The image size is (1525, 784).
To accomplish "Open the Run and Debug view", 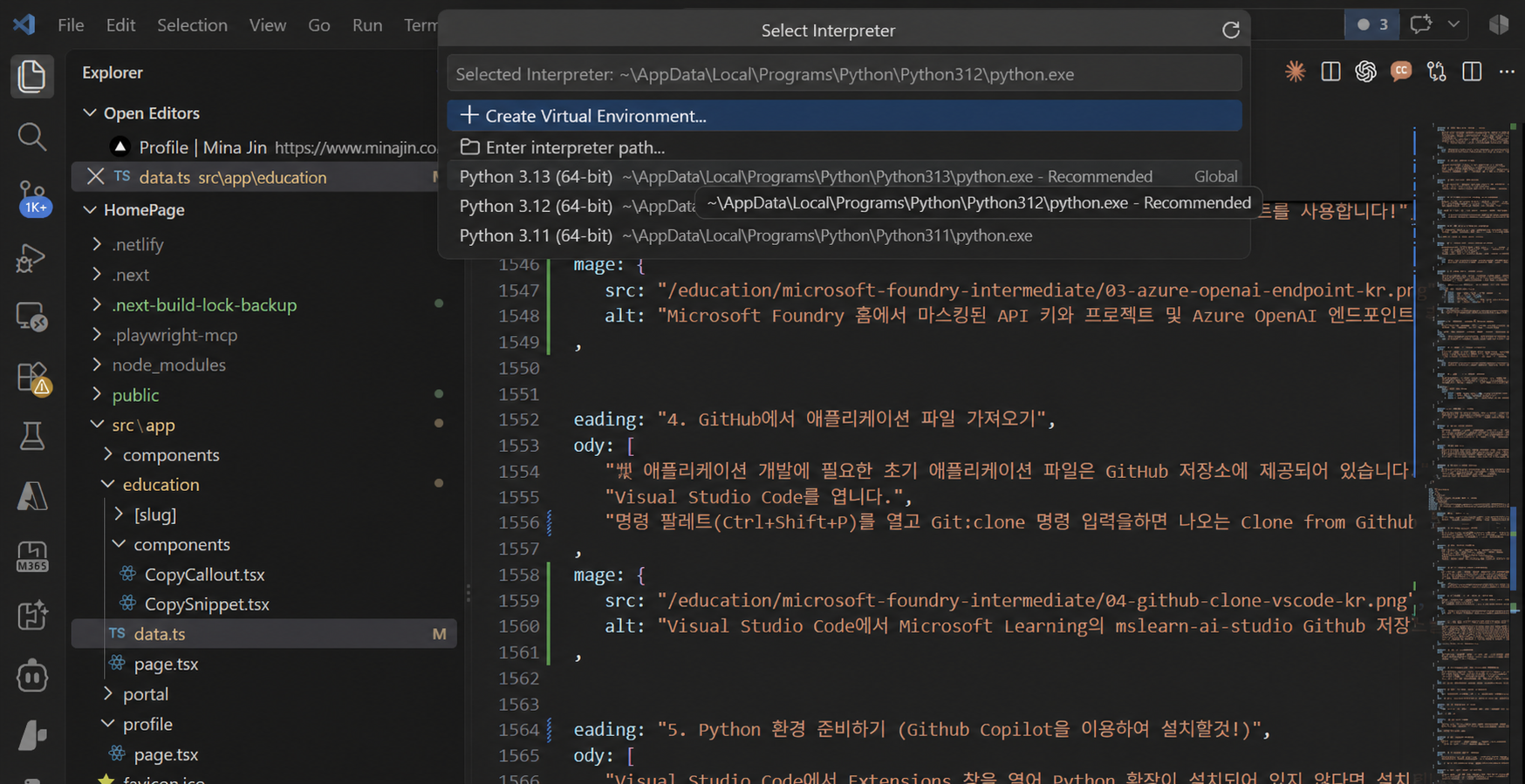I will 31,258.
